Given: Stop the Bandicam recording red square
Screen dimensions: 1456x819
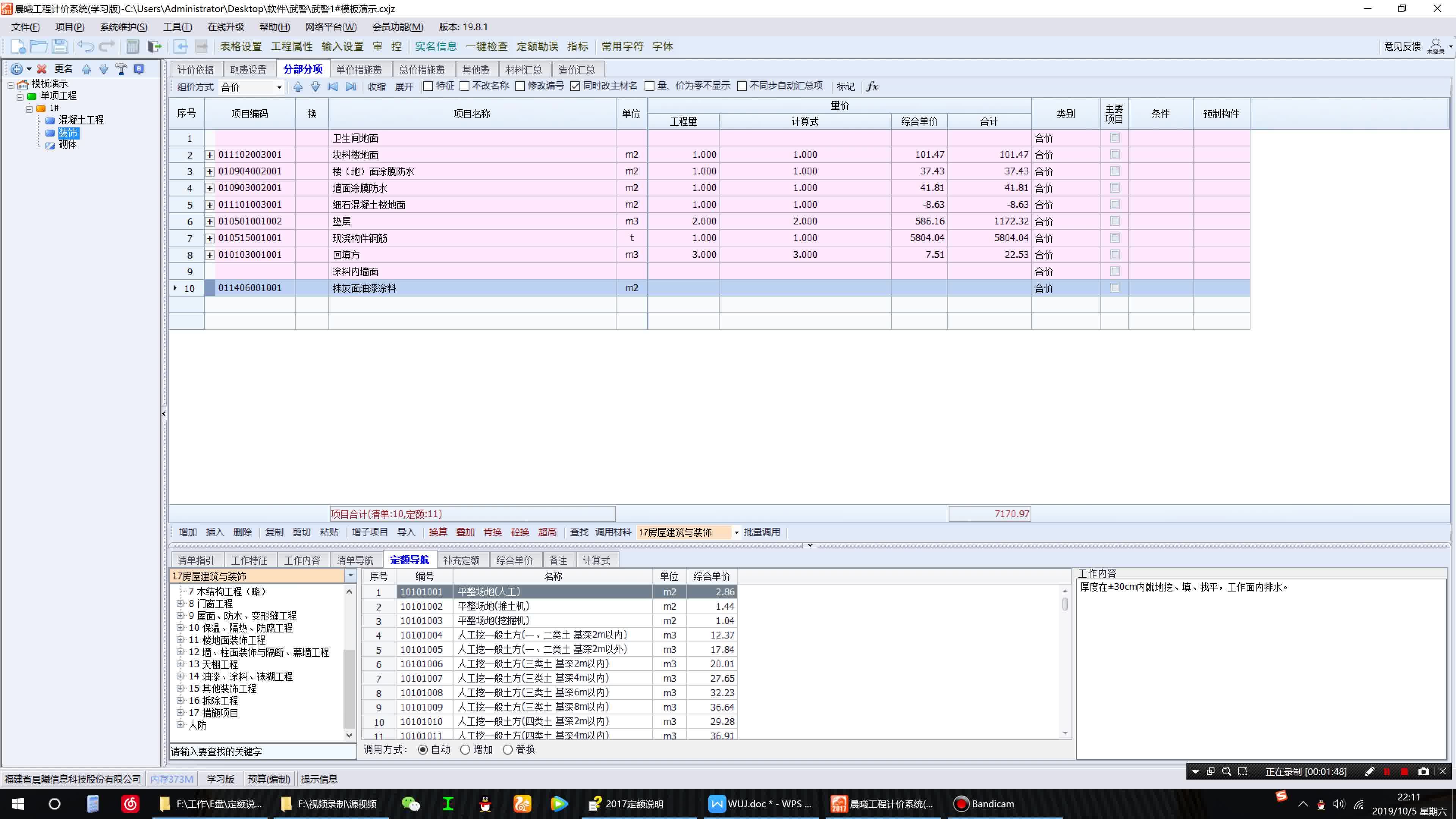Looking at the screenshot, I should click(x=1404, y=772).
